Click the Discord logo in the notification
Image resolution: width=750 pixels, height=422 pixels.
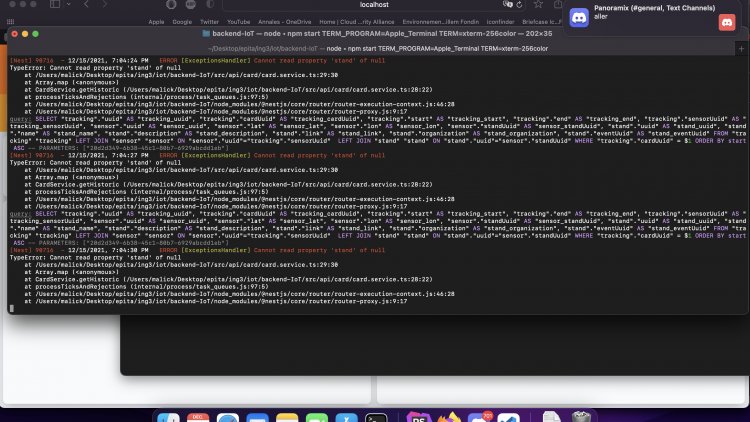point(579,18)
